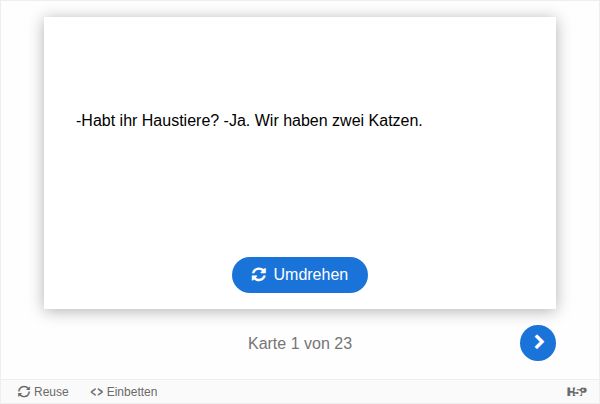
Task: Click the word 'Katzen' on the flashcard
Action: 393,121
